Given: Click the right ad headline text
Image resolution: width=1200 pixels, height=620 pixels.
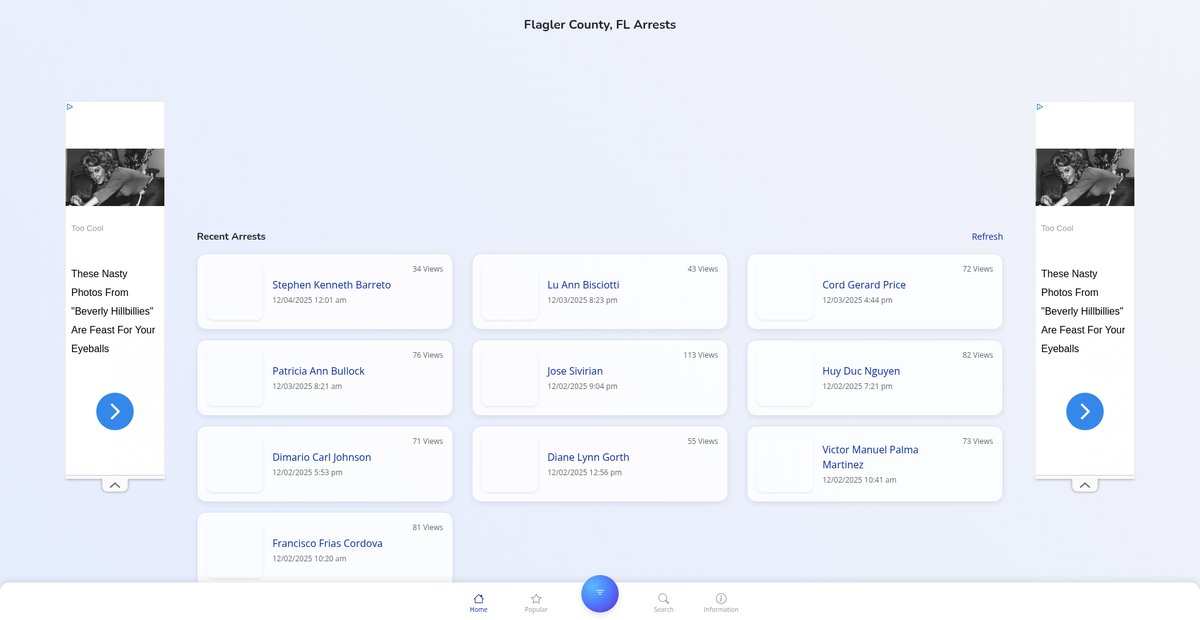Looking at the screenshot, I should pyautogui.click(x=1083, y=311).
